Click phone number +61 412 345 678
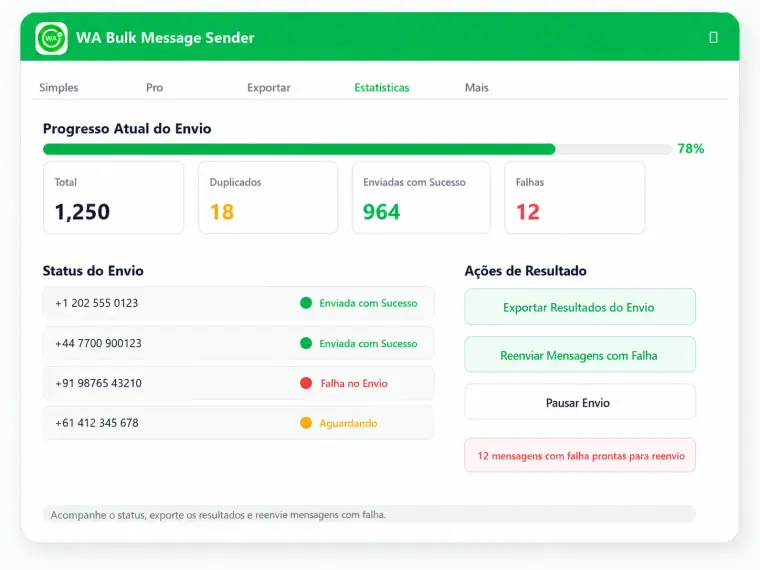The width and height of the screenshot is (760, 570). click(x=96, y=423)
